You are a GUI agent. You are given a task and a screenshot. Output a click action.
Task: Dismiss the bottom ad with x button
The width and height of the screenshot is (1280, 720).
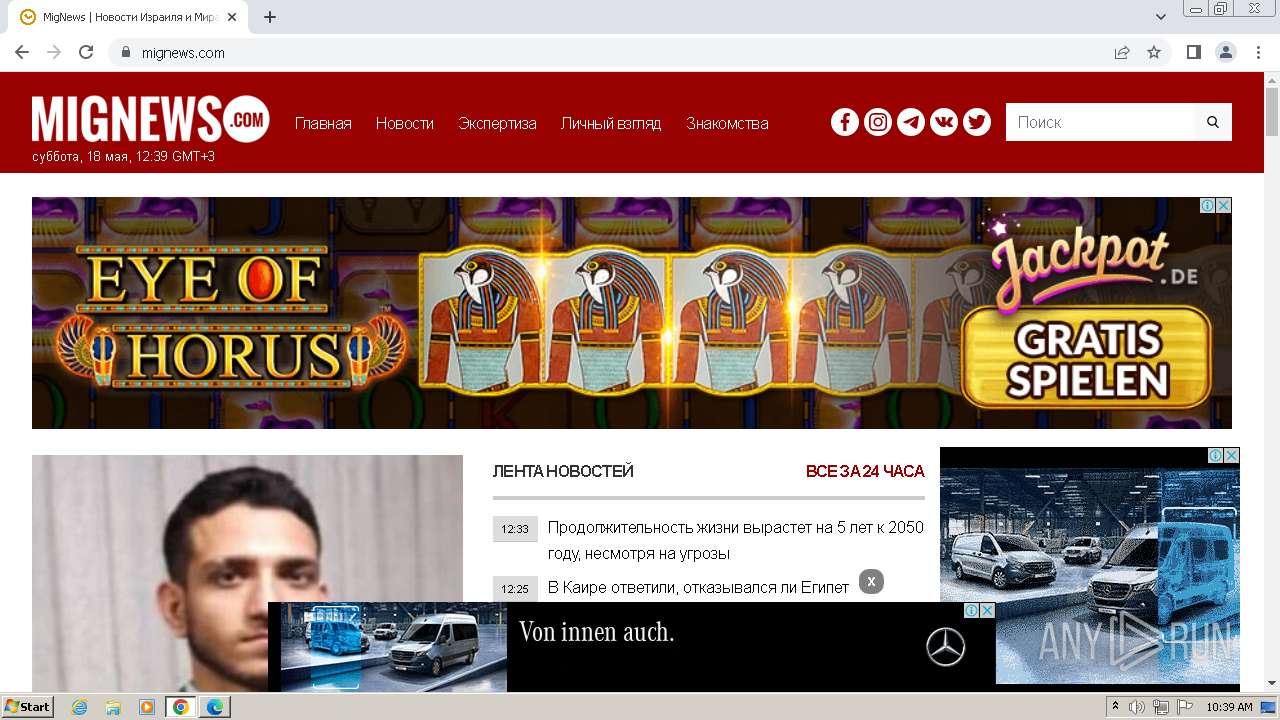[871, 581]
